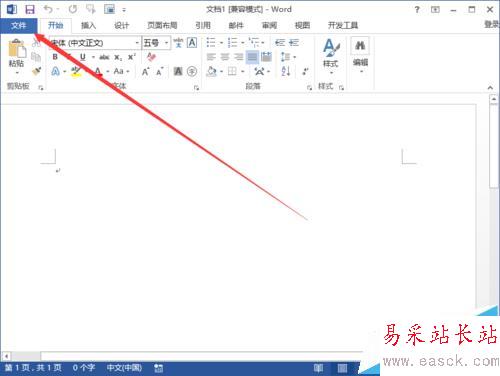Open the 邮件 ribbon tab
500x376 pixels.
[236, 26]
